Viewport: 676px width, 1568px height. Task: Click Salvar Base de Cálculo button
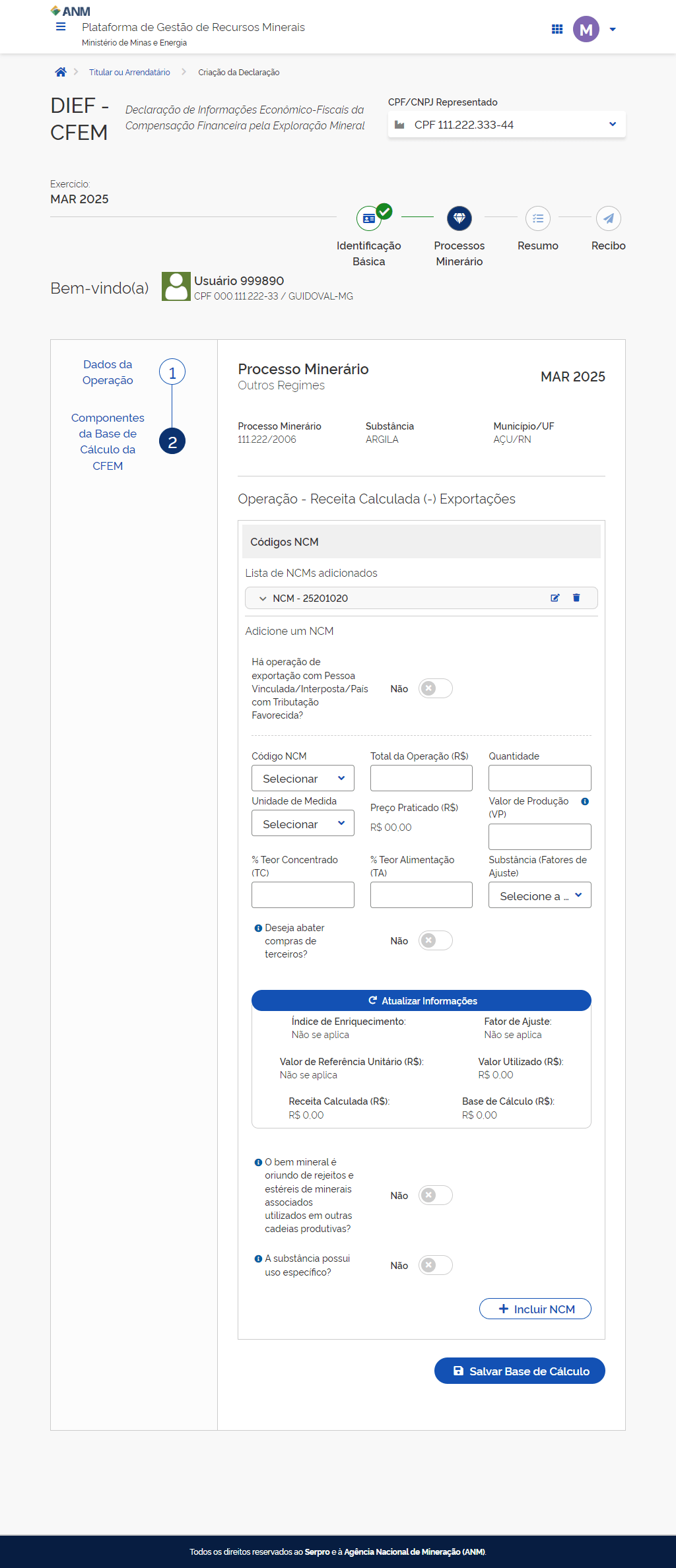click(520, 1371)
